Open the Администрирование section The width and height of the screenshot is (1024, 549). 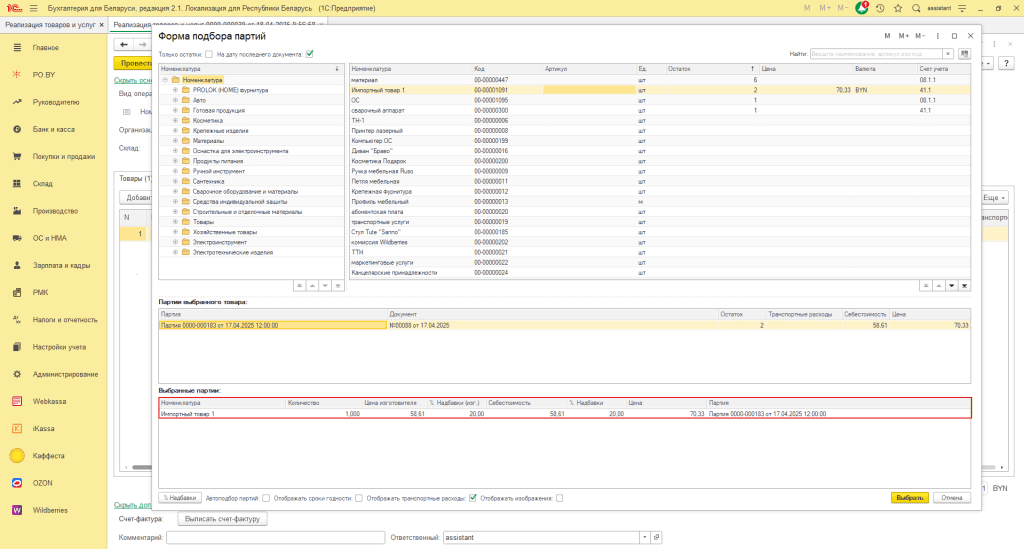click(x=65, y=374)
